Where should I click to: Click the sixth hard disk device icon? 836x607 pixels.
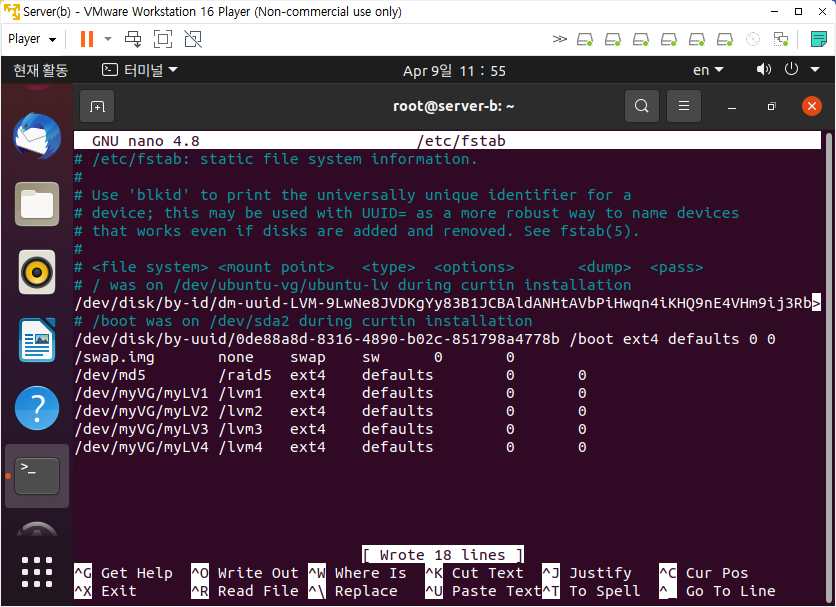tap(725, 39)
